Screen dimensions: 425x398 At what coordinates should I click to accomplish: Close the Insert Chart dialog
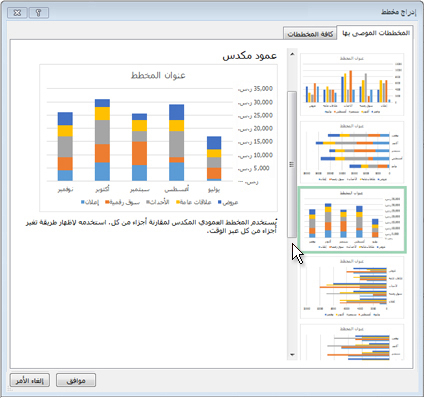[x=17, y=13]
